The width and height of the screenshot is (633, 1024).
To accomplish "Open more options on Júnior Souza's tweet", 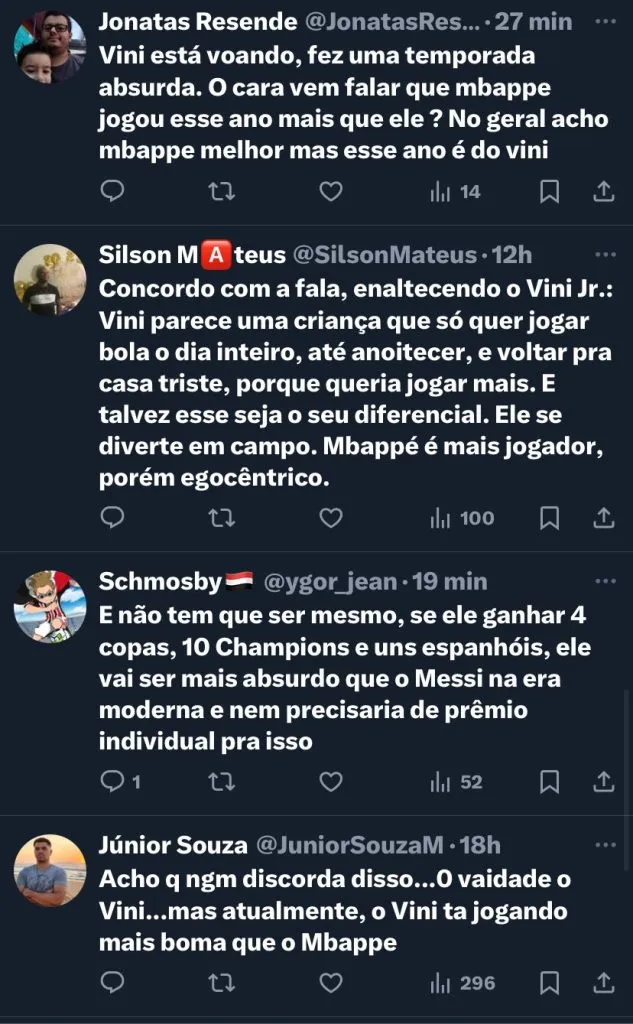I will [605, 846].
